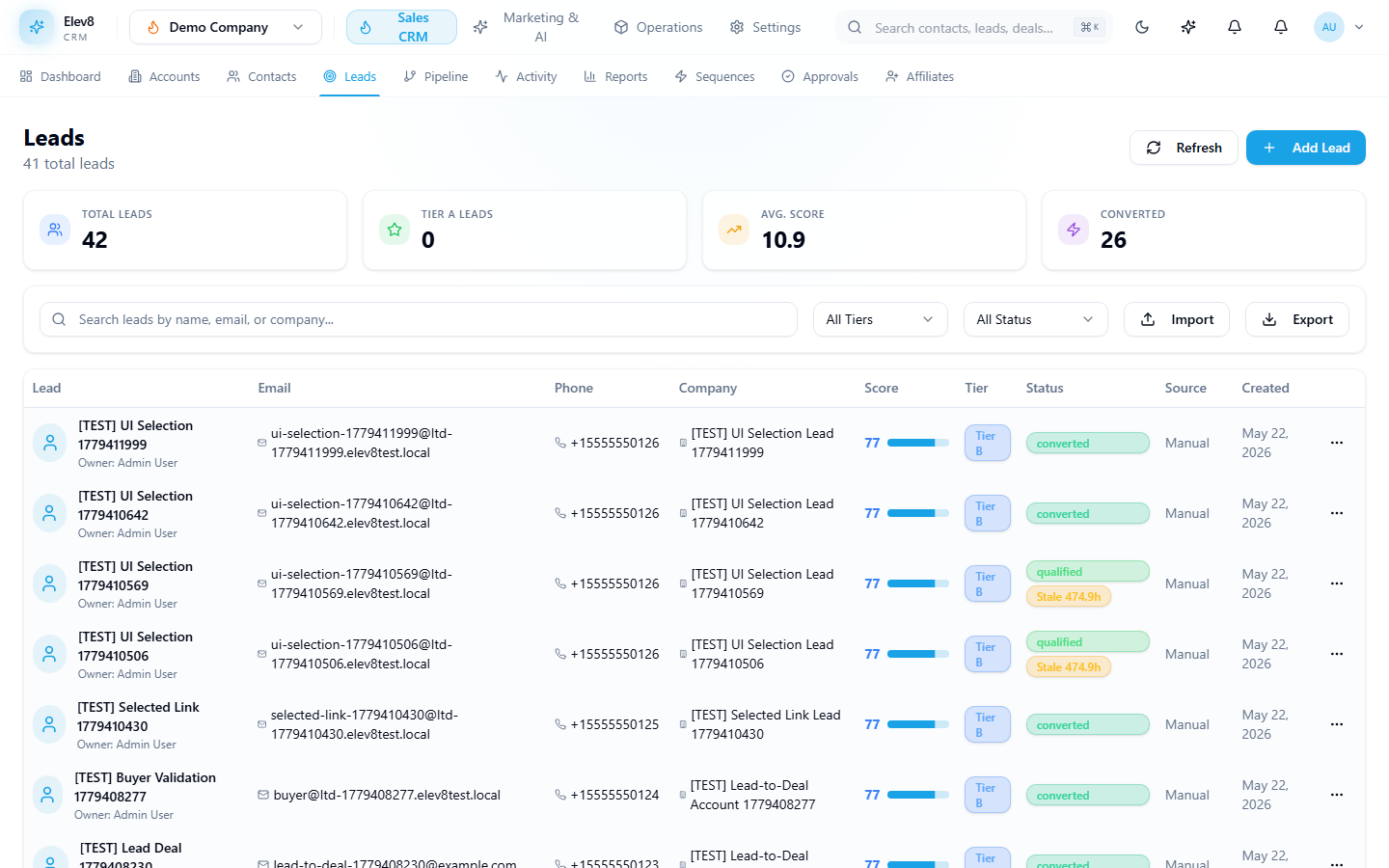
Task: Open row actions for Buyer Validation lead
Action: (x=1337, y=795)
